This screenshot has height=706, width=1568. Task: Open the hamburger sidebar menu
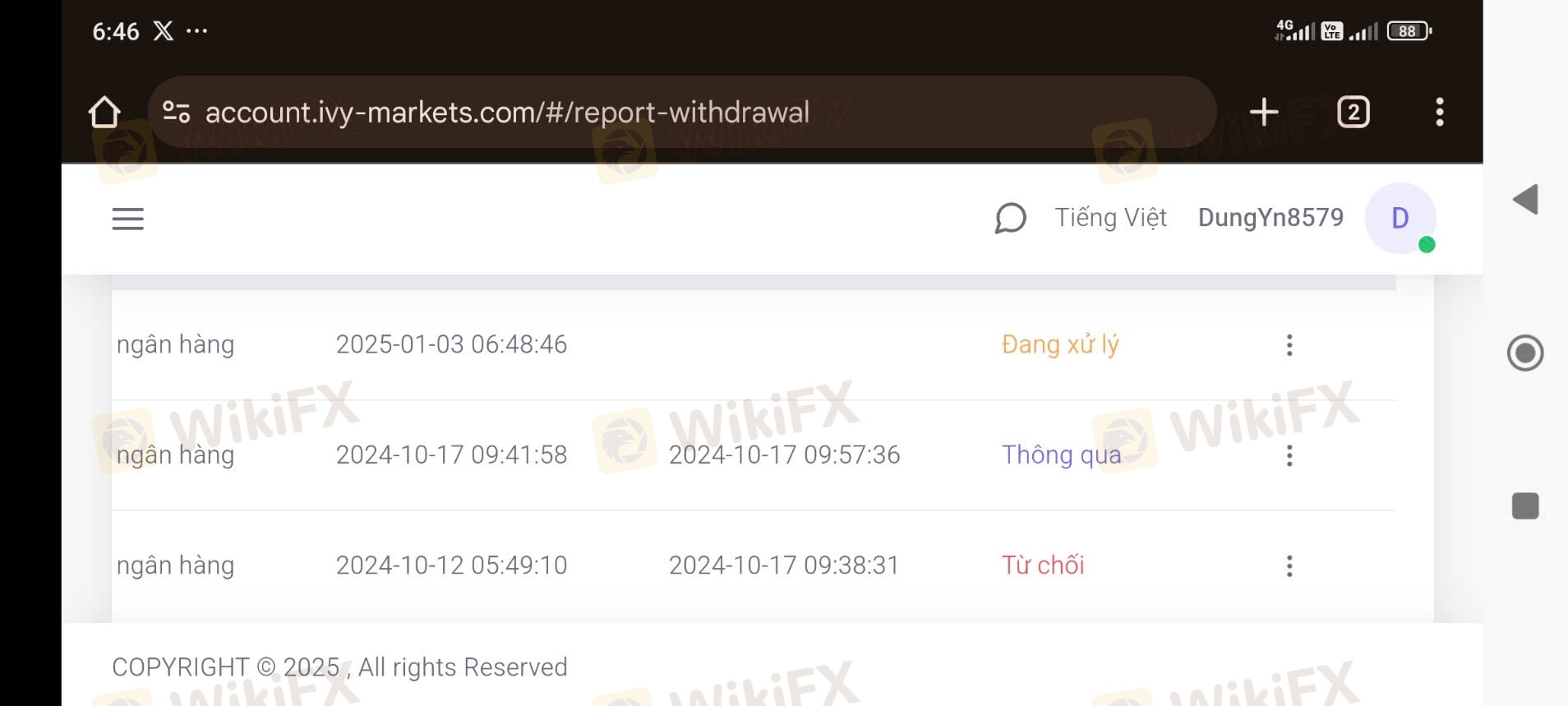point(127,219)
